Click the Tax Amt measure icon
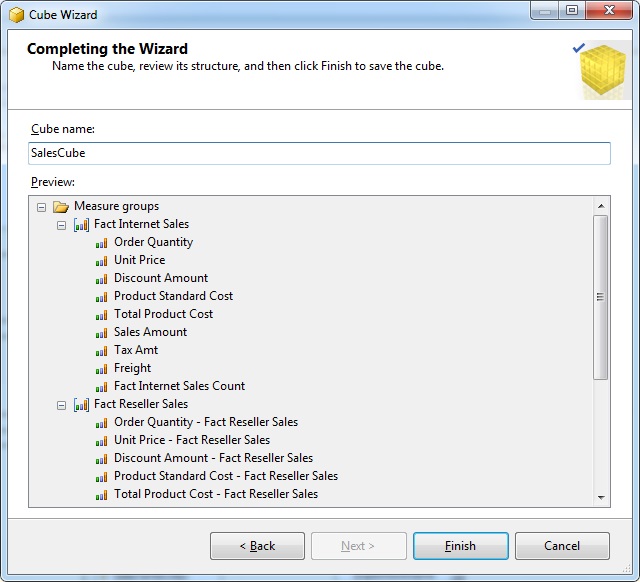This screenshot has width=640, height=582. 101,351
